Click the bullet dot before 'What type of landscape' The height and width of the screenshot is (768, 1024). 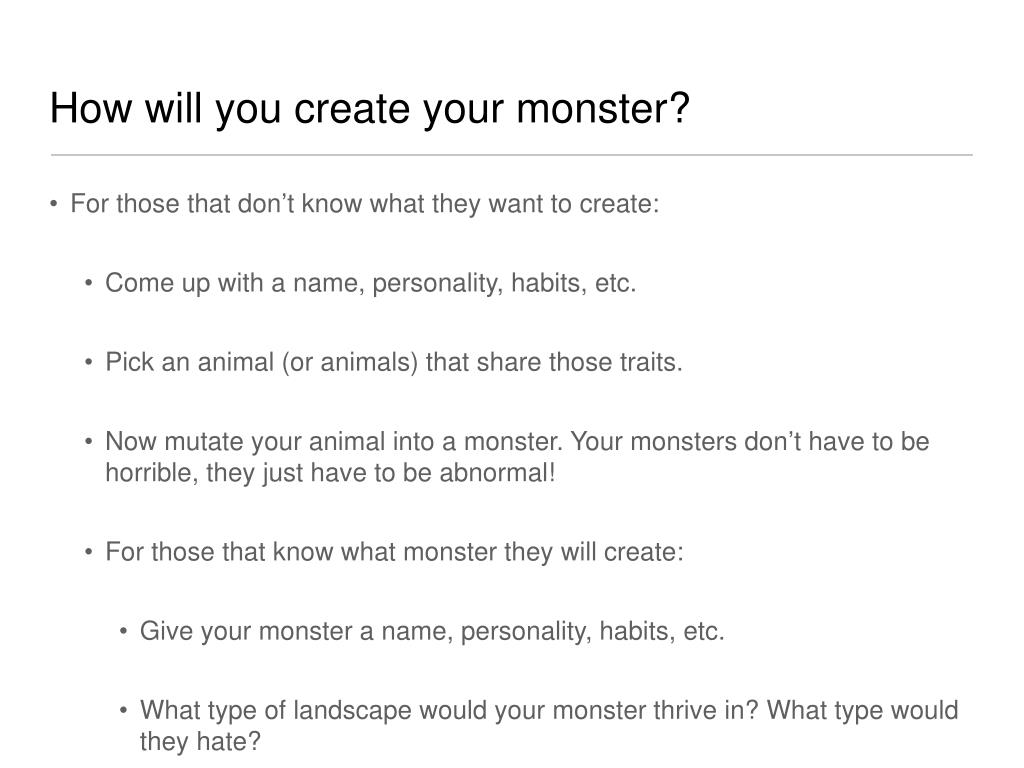pyautogui.click(x=123, y=711)
